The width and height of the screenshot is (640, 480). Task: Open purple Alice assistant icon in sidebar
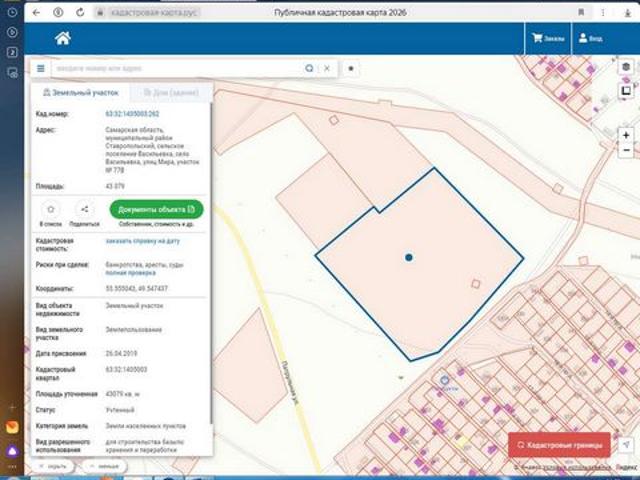click(x=12, y=451)
